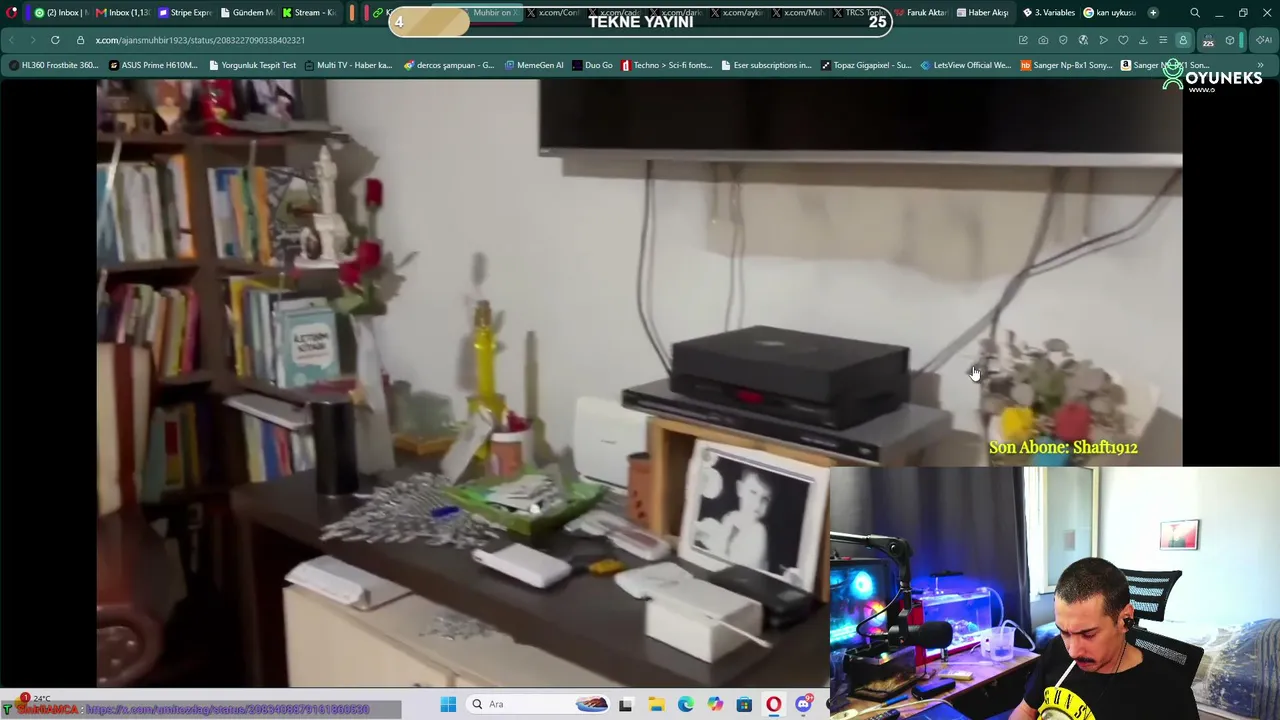Open a new tab with plus button
The image size is (1280, 720).
pos(1153,13)
